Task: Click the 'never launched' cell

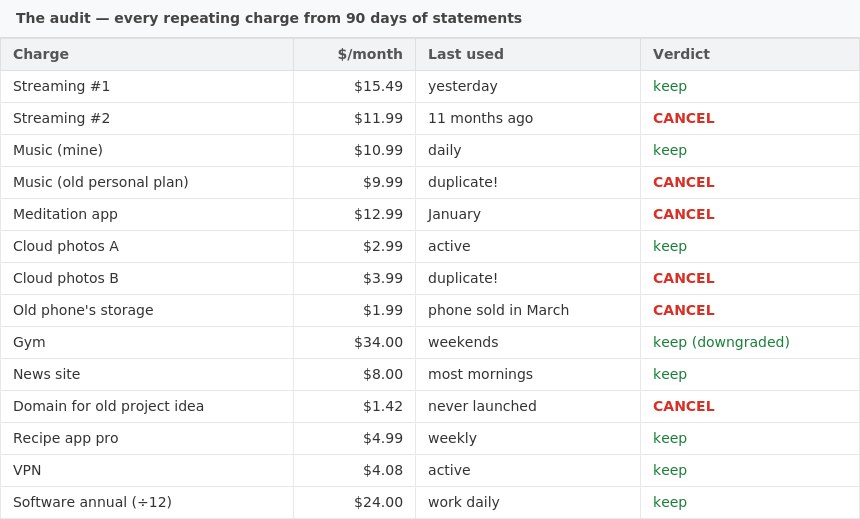Action: tap(528, 406)
